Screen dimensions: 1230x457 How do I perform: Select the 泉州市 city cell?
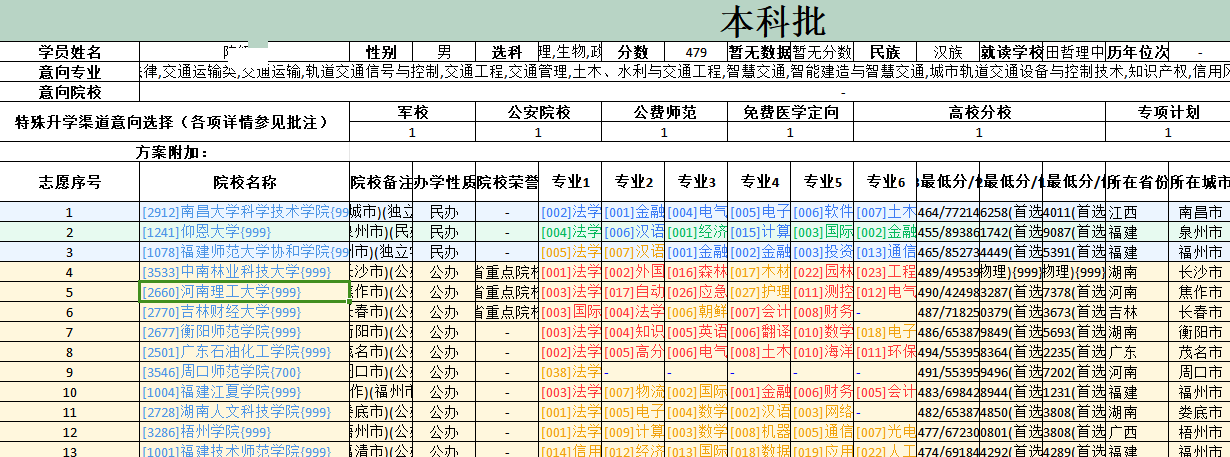pos(1199,232)
